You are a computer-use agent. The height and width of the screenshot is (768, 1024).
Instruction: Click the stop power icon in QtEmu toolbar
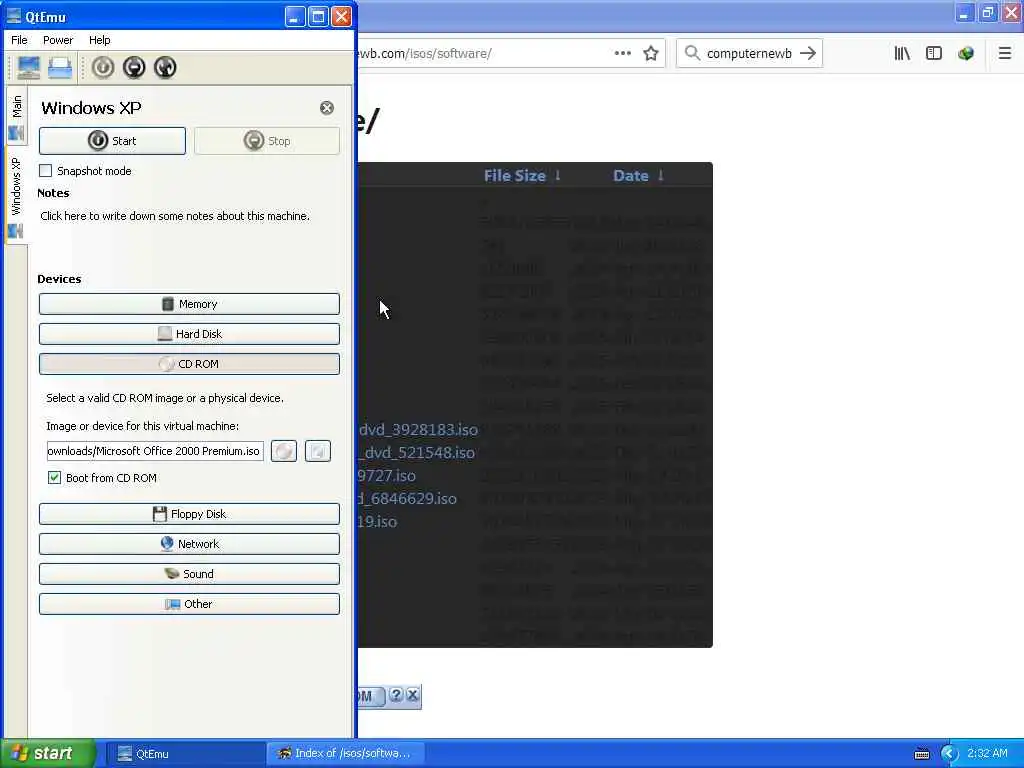134,67
